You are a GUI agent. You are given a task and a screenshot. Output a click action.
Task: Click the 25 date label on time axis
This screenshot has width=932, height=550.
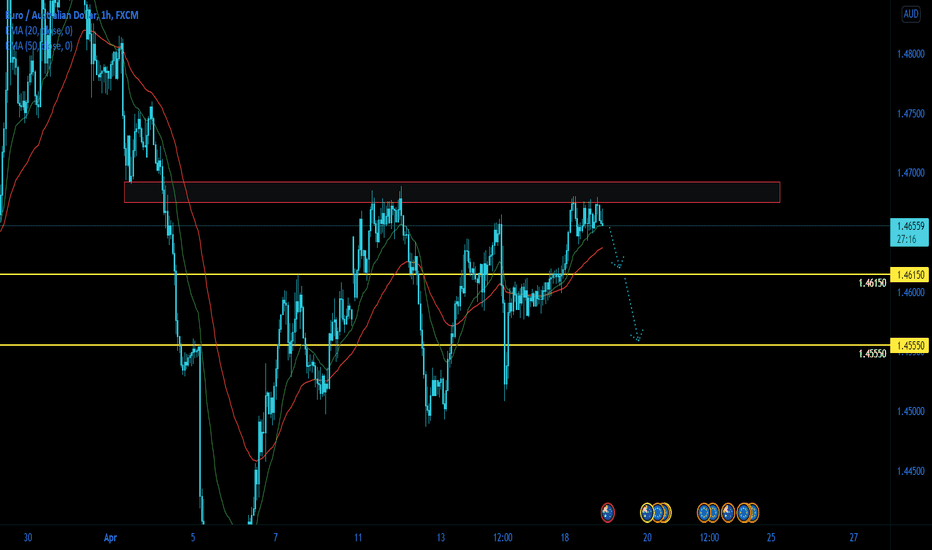[x=771, y=538]
